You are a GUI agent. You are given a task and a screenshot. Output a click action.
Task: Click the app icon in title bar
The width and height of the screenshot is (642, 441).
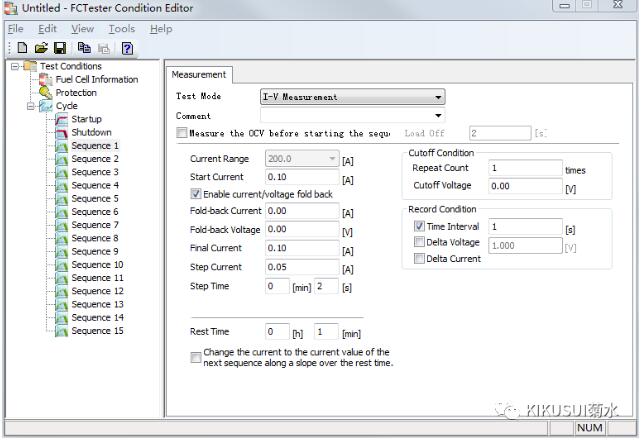(11, 8)
